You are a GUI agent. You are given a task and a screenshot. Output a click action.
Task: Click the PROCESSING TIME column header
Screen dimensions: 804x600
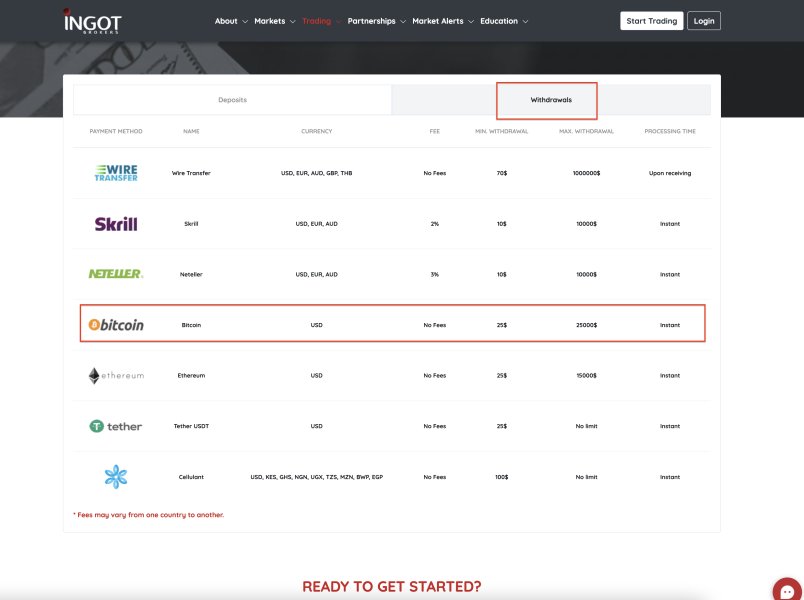coord(670,131)
